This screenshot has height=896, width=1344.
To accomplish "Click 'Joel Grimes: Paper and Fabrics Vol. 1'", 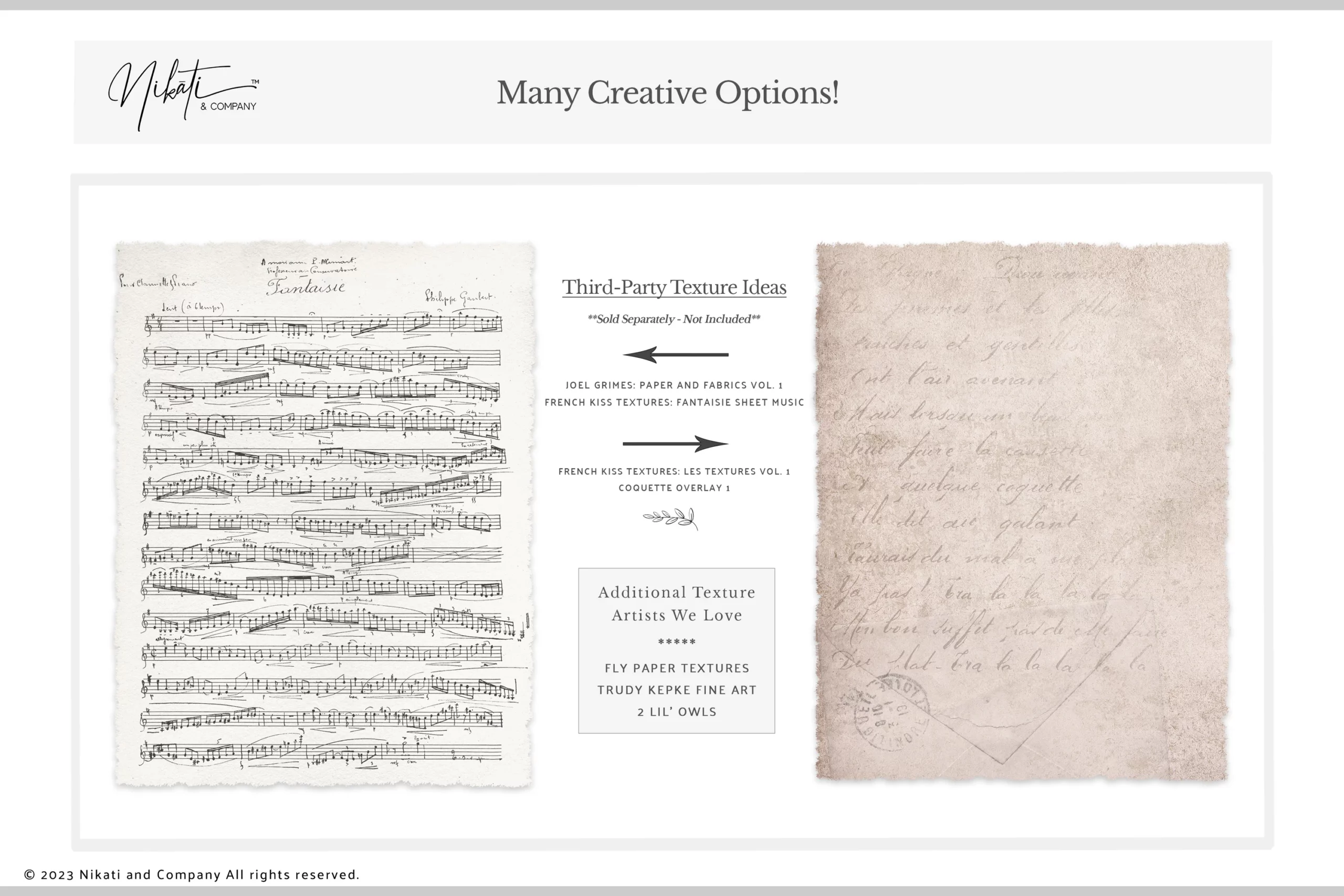I will [674, 385].
